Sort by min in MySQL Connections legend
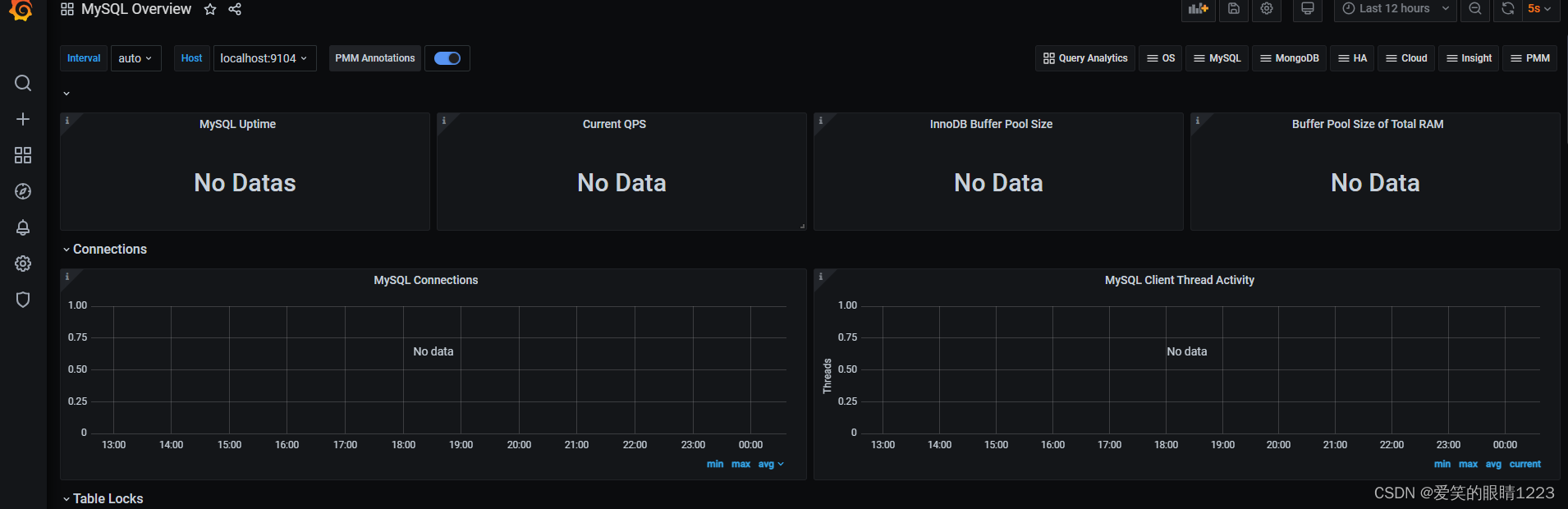 coord(715,464)
